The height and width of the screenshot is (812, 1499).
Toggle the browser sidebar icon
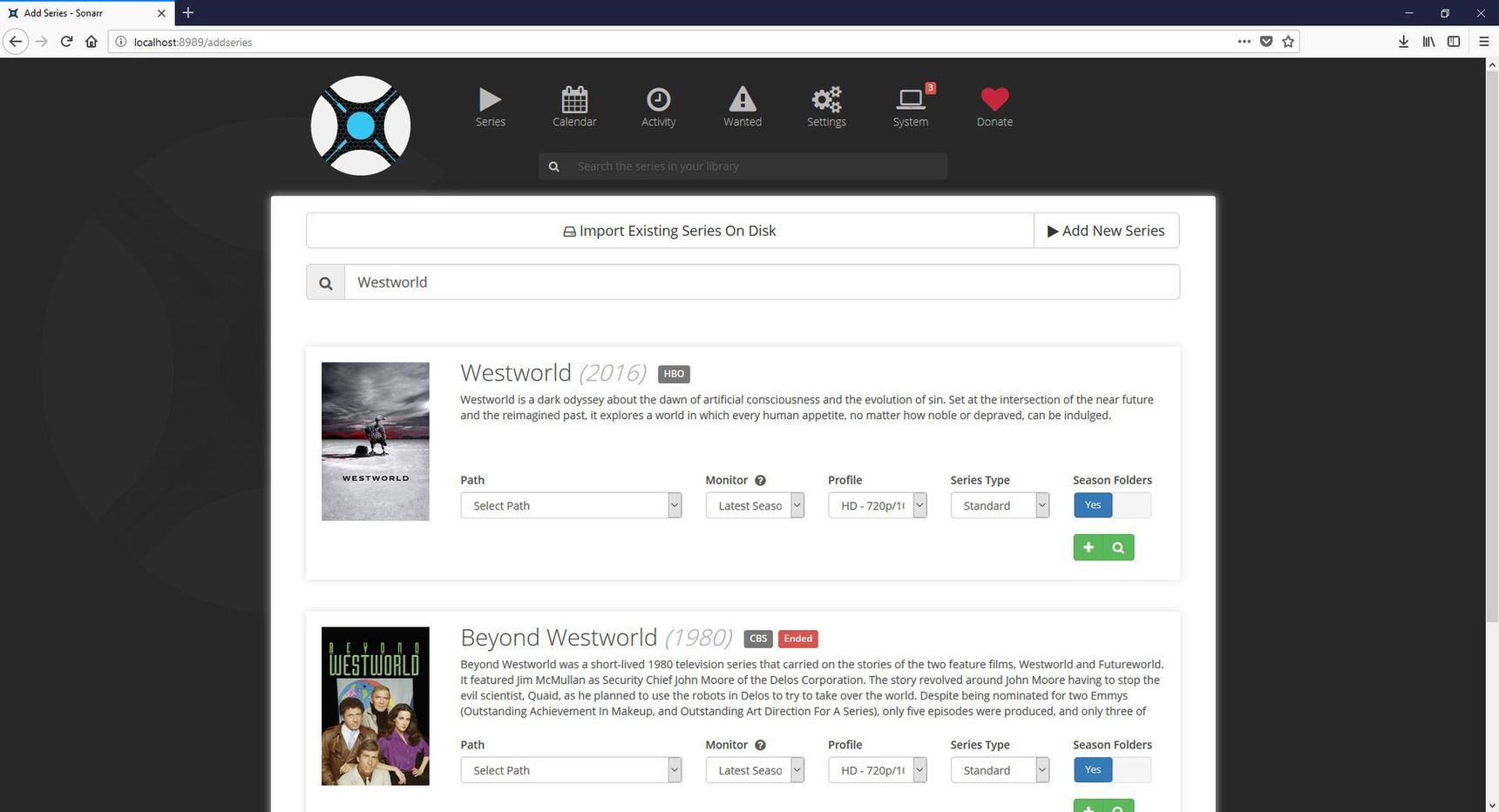[x=1454, y=42]
